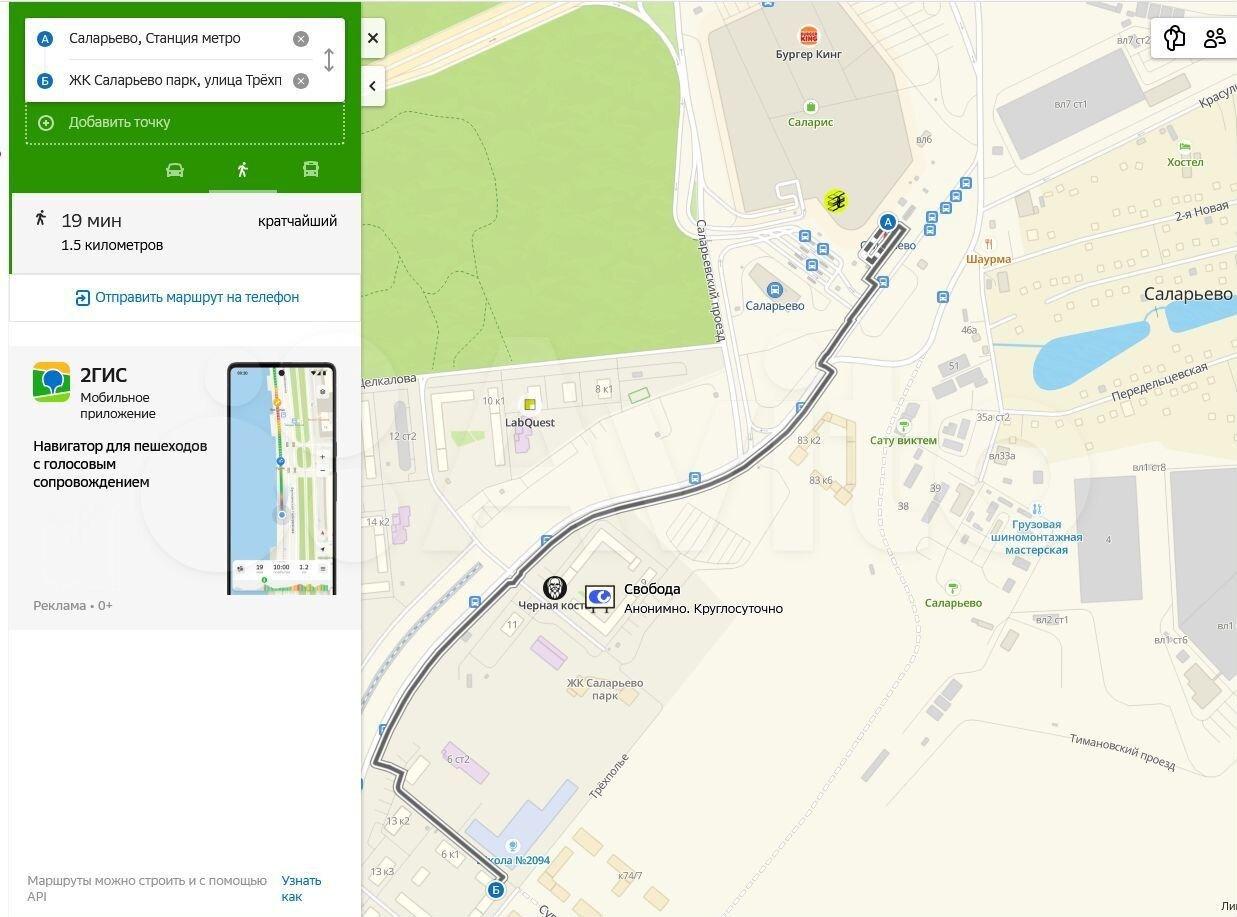Clear the Саларьево start point field

300,39
